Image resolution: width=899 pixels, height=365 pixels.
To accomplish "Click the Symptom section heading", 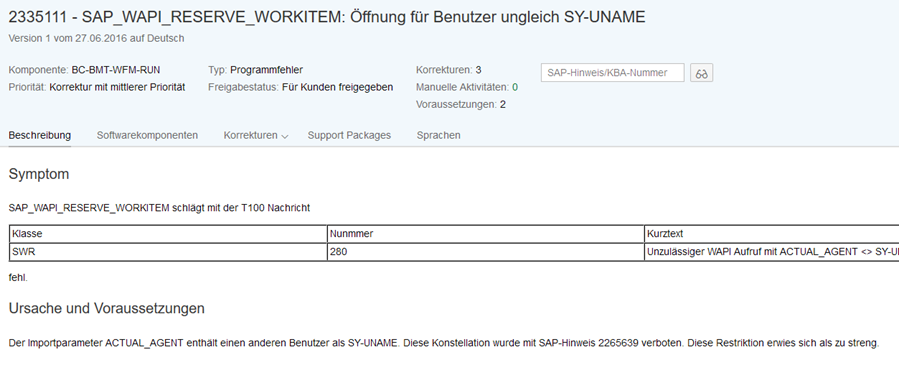I will [x=39, y=174].
